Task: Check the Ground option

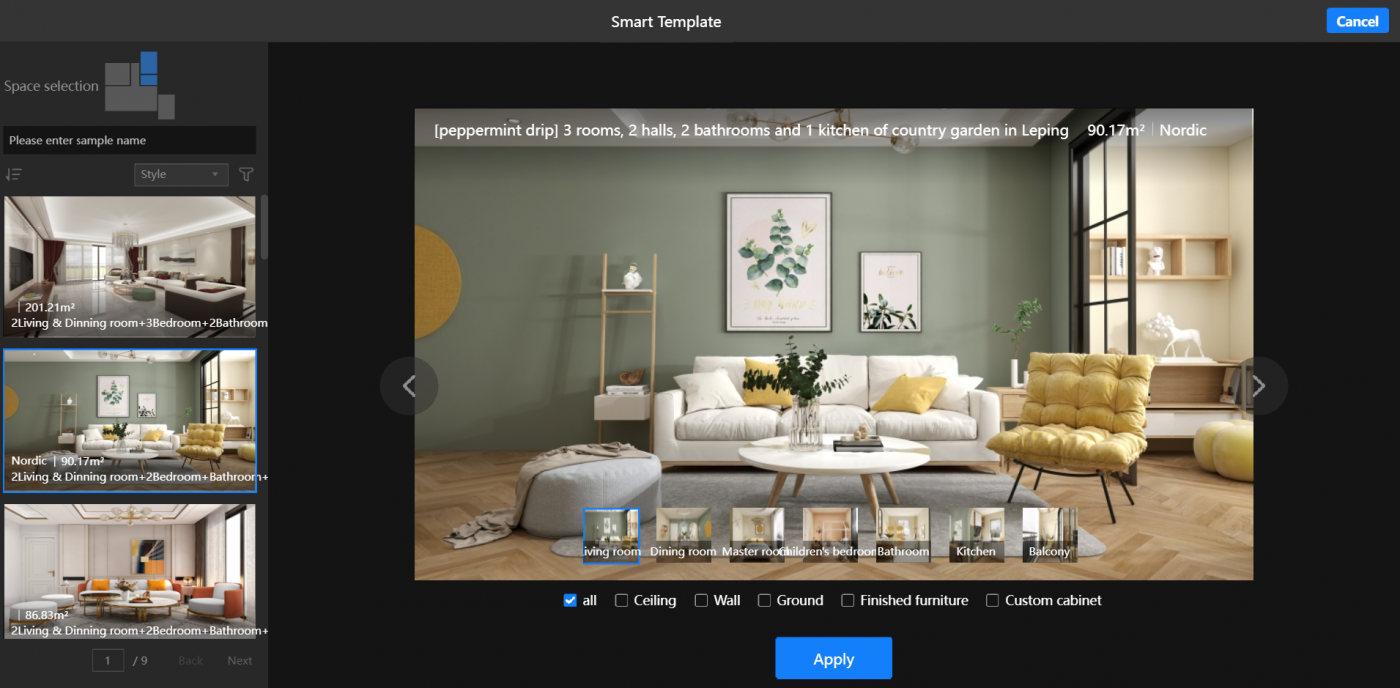Action: pyautogui.click(x=765, y=601)
